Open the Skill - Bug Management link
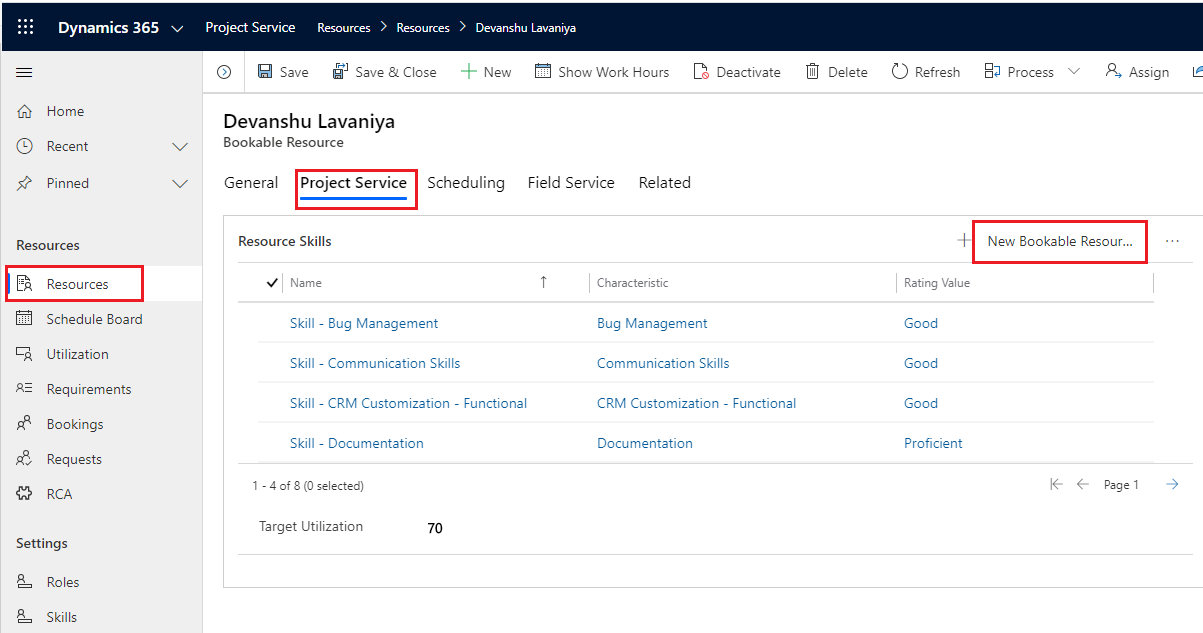Viewport: 1203px width, 633px height. 364,323
